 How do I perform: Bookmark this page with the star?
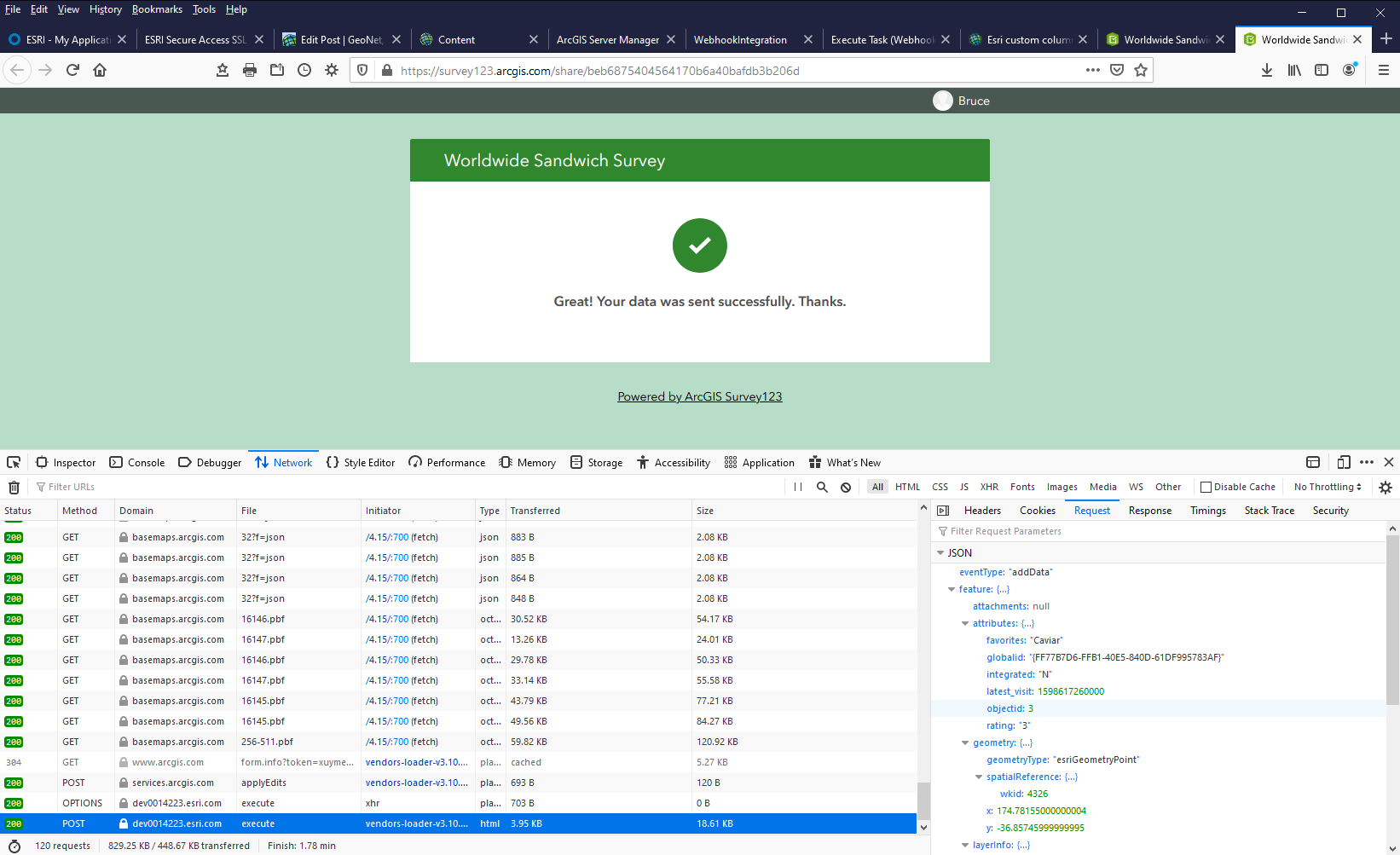(1141, 70)
